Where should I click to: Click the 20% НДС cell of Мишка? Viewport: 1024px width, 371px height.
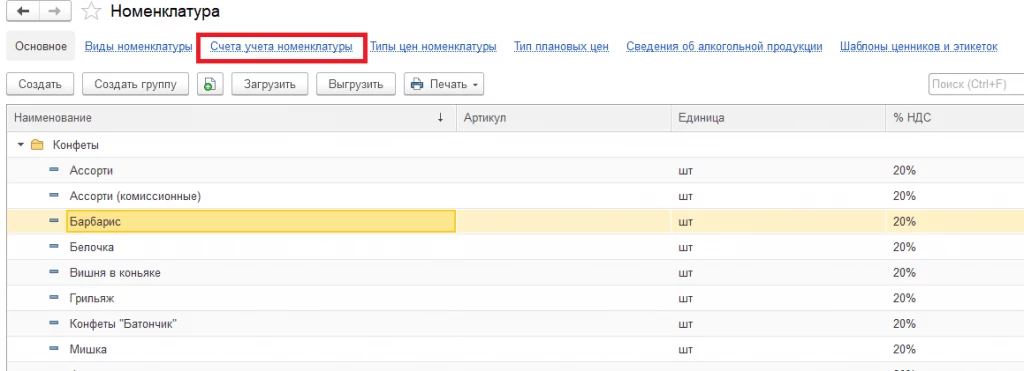[x=955, y=349]
